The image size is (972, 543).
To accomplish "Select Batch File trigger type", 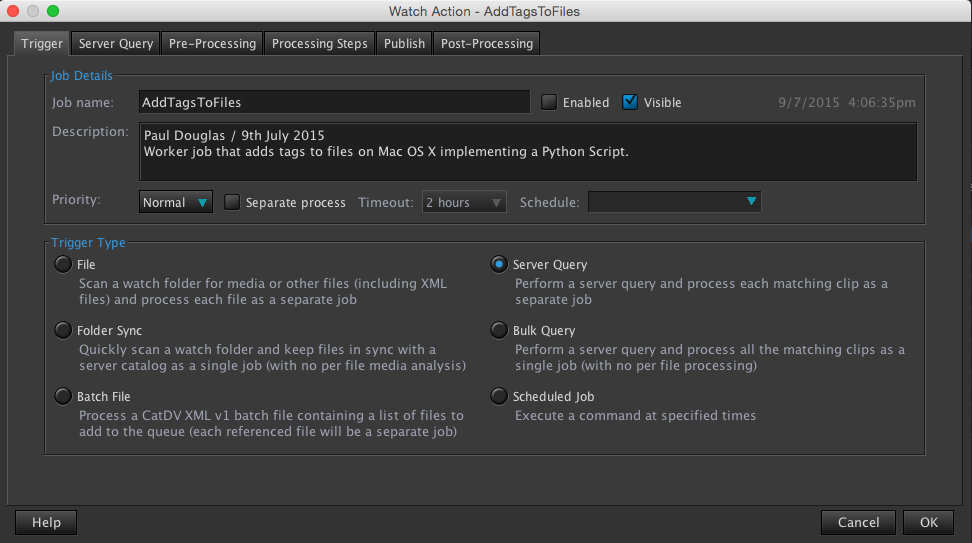I will tap(64, 397).
